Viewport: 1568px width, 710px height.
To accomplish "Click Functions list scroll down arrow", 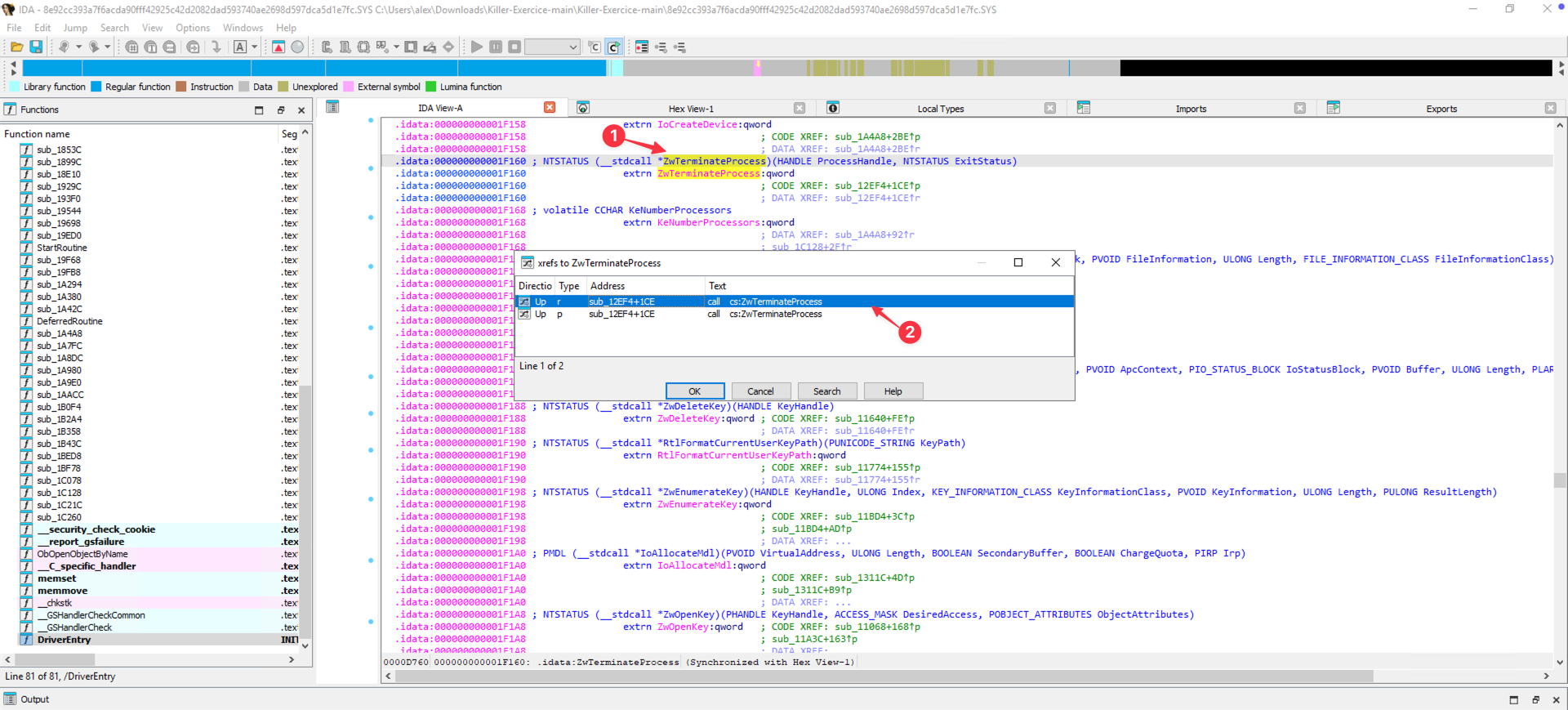I will [305, 645].
